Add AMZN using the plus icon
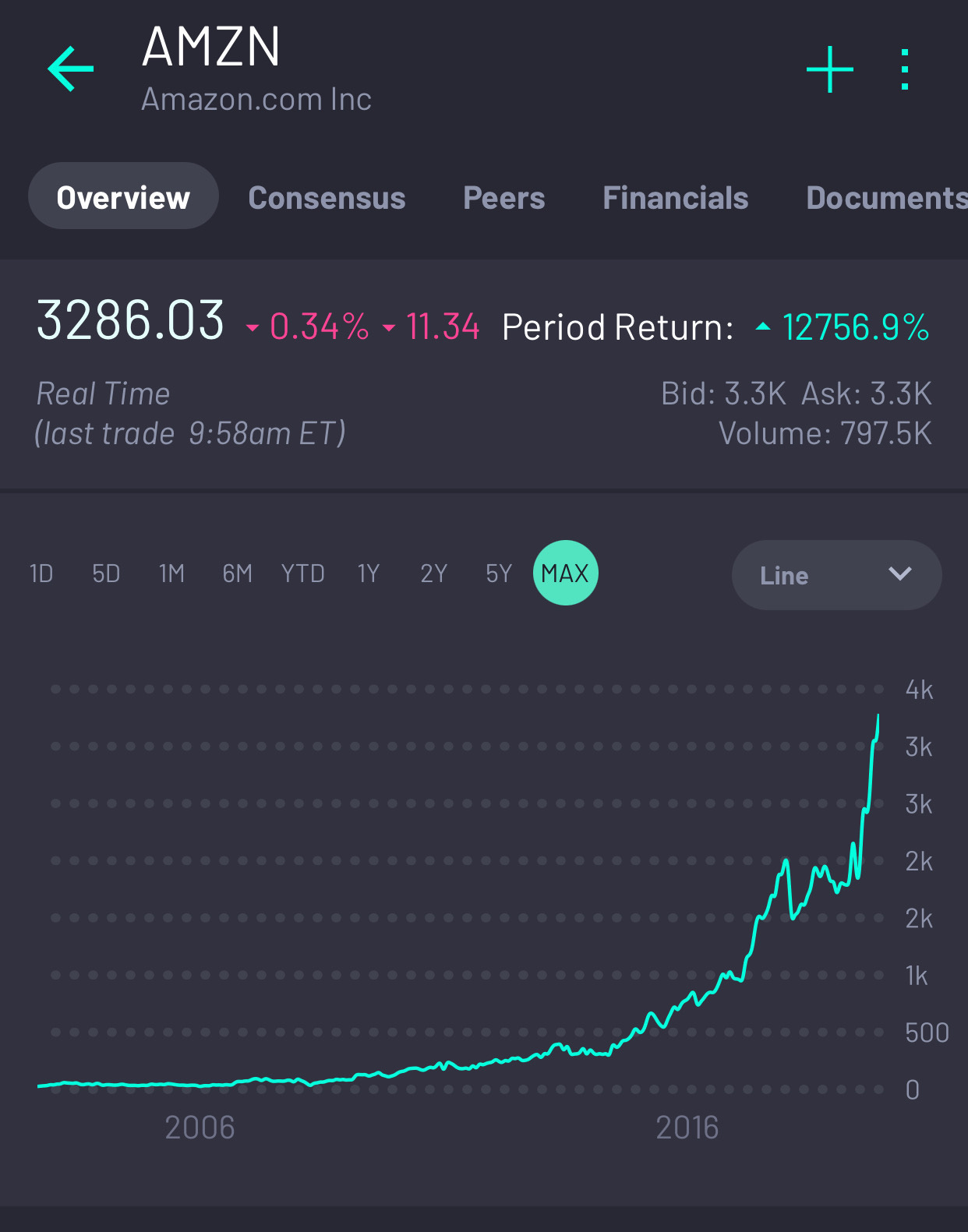This screenshot has width=968, height=1232. 830,69
